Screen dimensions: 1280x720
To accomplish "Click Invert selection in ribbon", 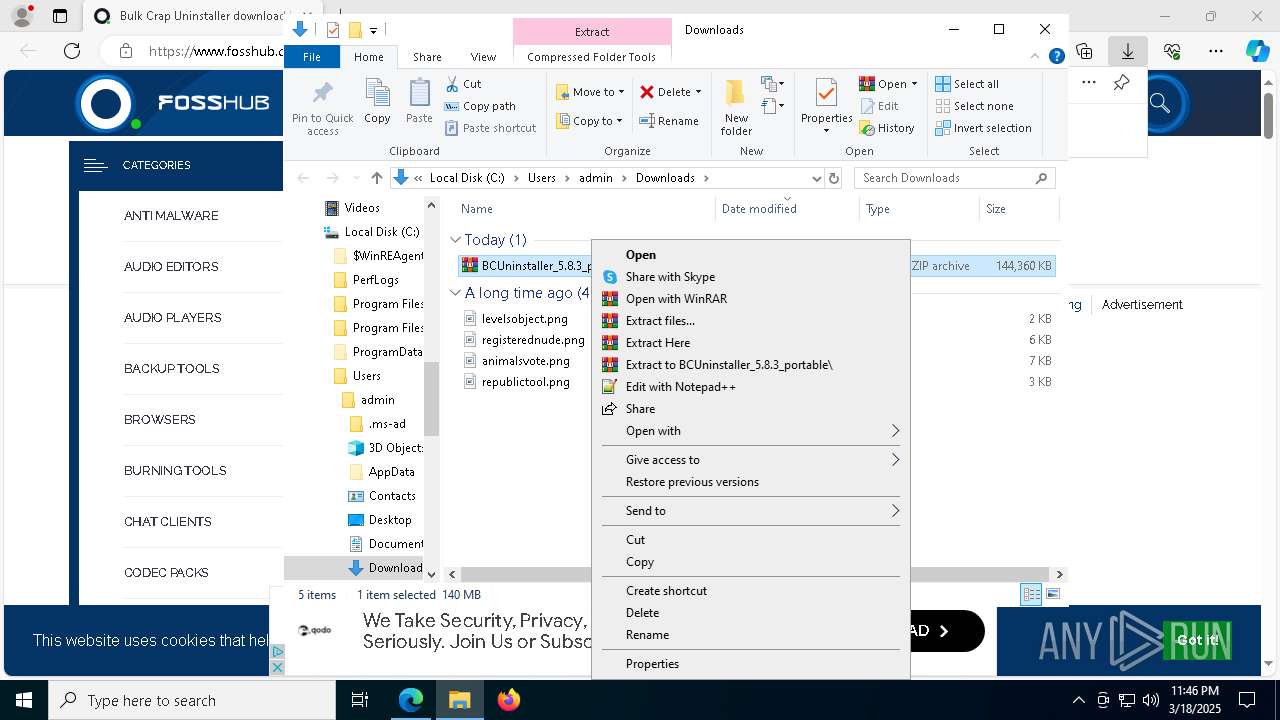I will (x=983, y=128).
